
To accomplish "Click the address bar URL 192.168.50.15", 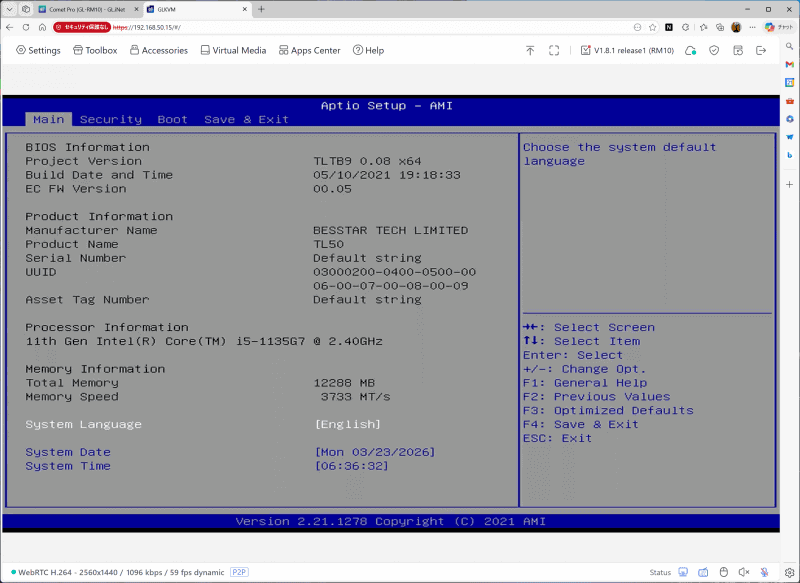I will (x=147, y=28).
